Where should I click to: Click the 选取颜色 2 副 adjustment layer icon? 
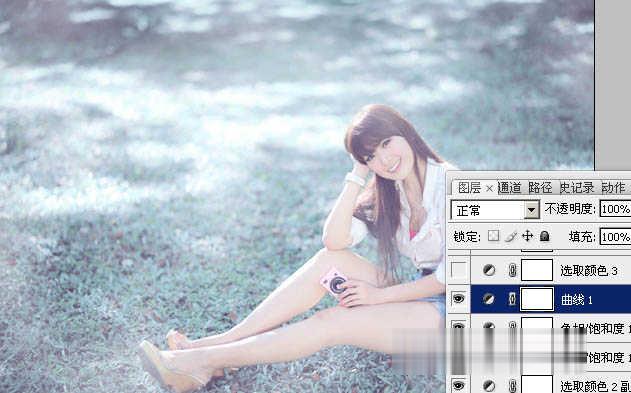point(489,386)
